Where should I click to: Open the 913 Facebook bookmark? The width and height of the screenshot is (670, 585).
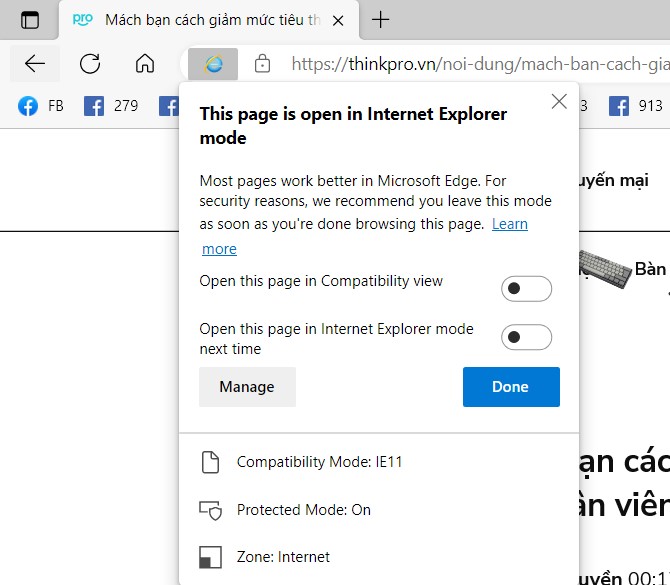[636, 106]
